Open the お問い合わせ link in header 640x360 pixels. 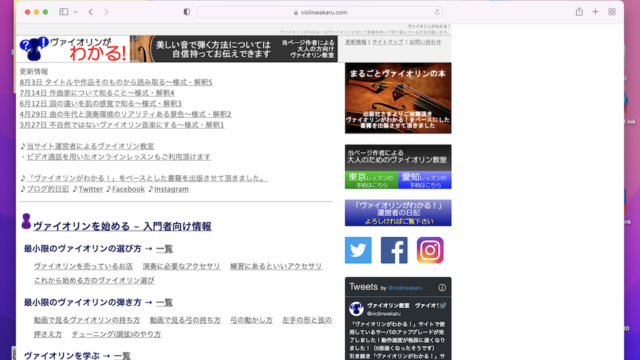425,42
